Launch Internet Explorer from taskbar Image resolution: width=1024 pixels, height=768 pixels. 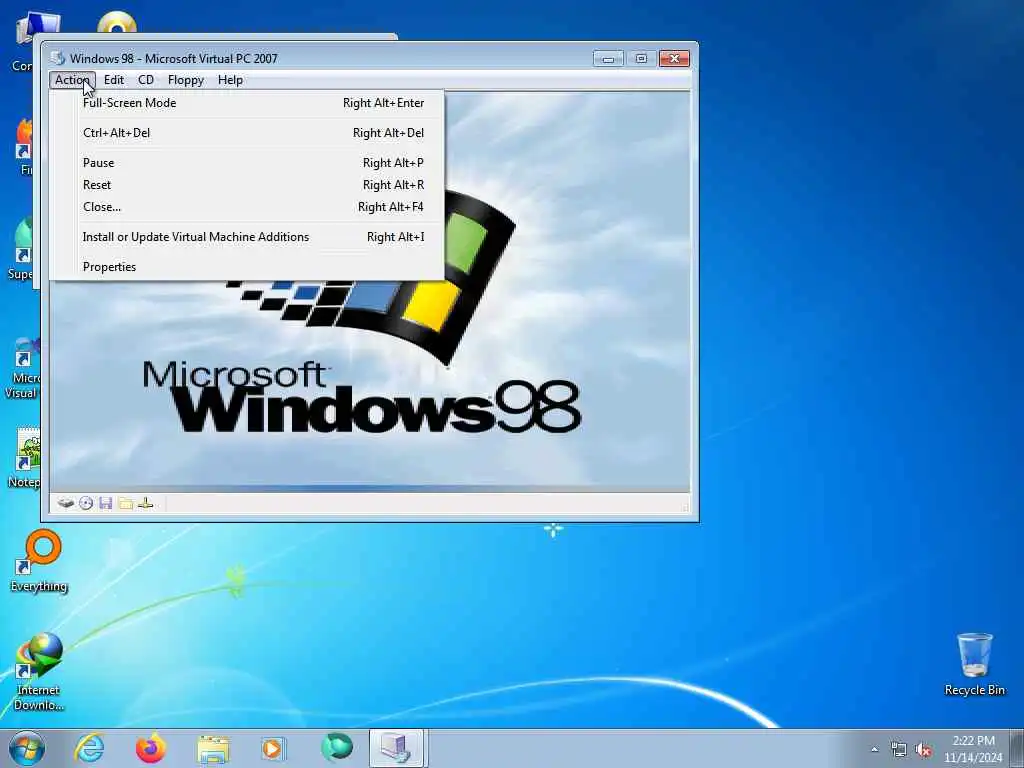tap(89, 748)
